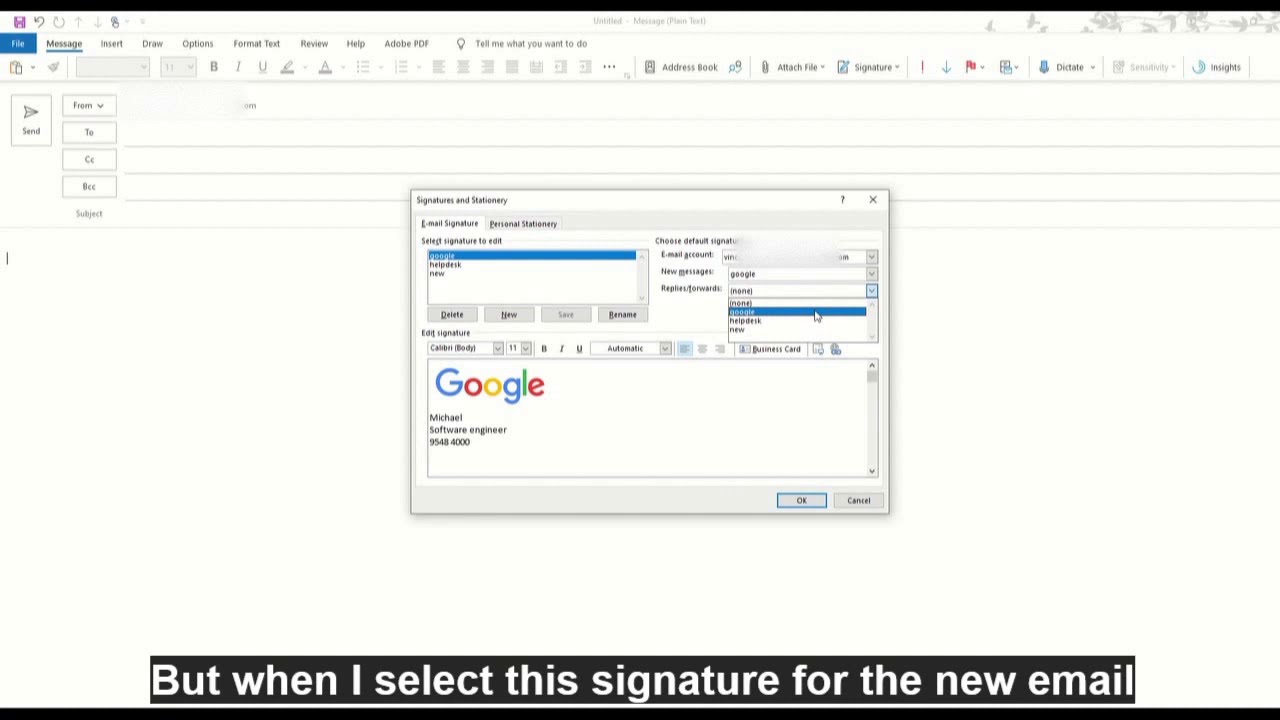Choose (none) in Replies/forwards list
This screenshot has height=720, width=1280.
click(x=797, y=303)
